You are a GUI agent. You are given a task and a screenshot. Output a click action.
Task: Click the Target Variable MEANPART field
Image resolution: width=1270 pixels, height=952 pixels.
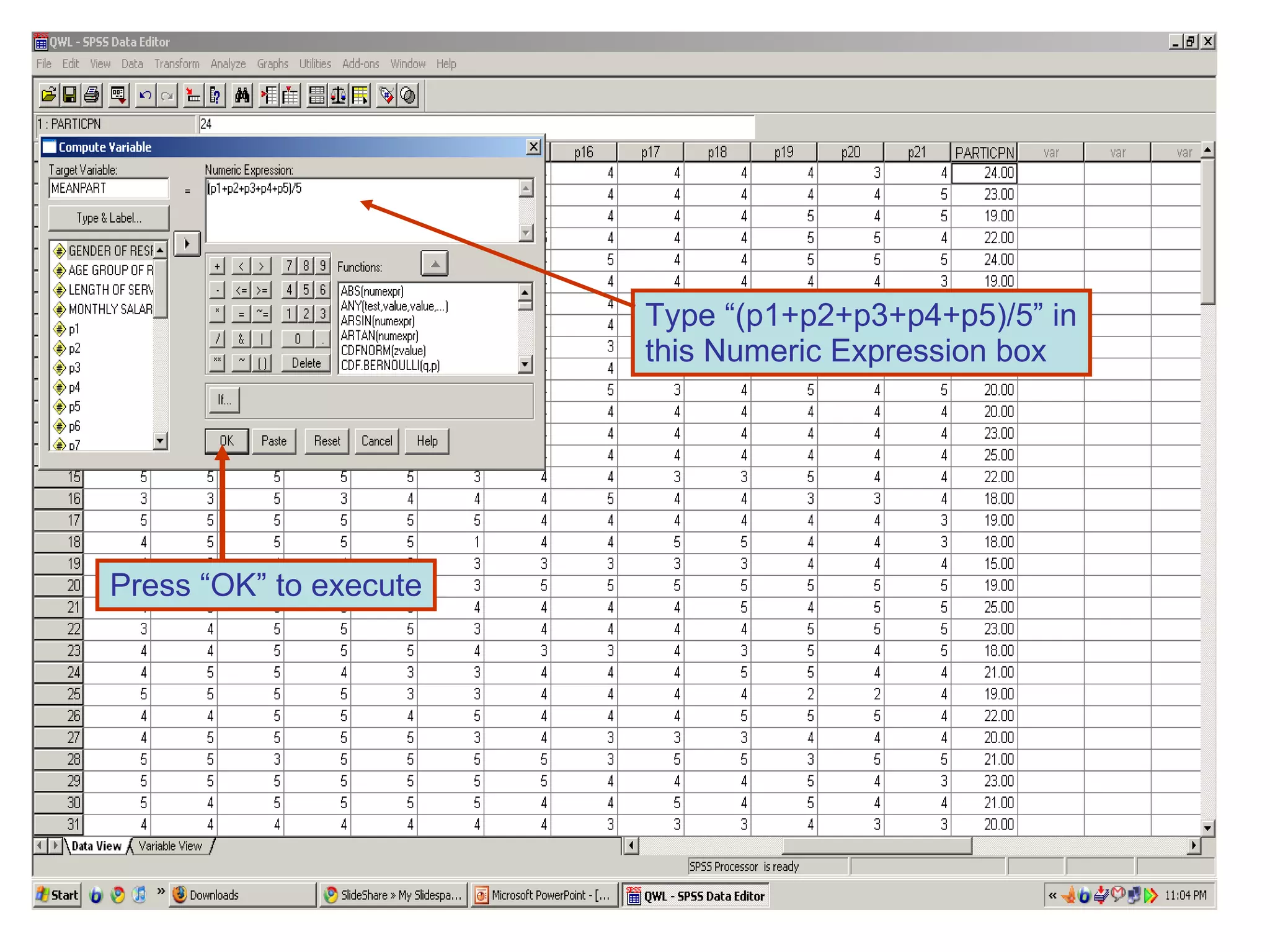(109, 188)
